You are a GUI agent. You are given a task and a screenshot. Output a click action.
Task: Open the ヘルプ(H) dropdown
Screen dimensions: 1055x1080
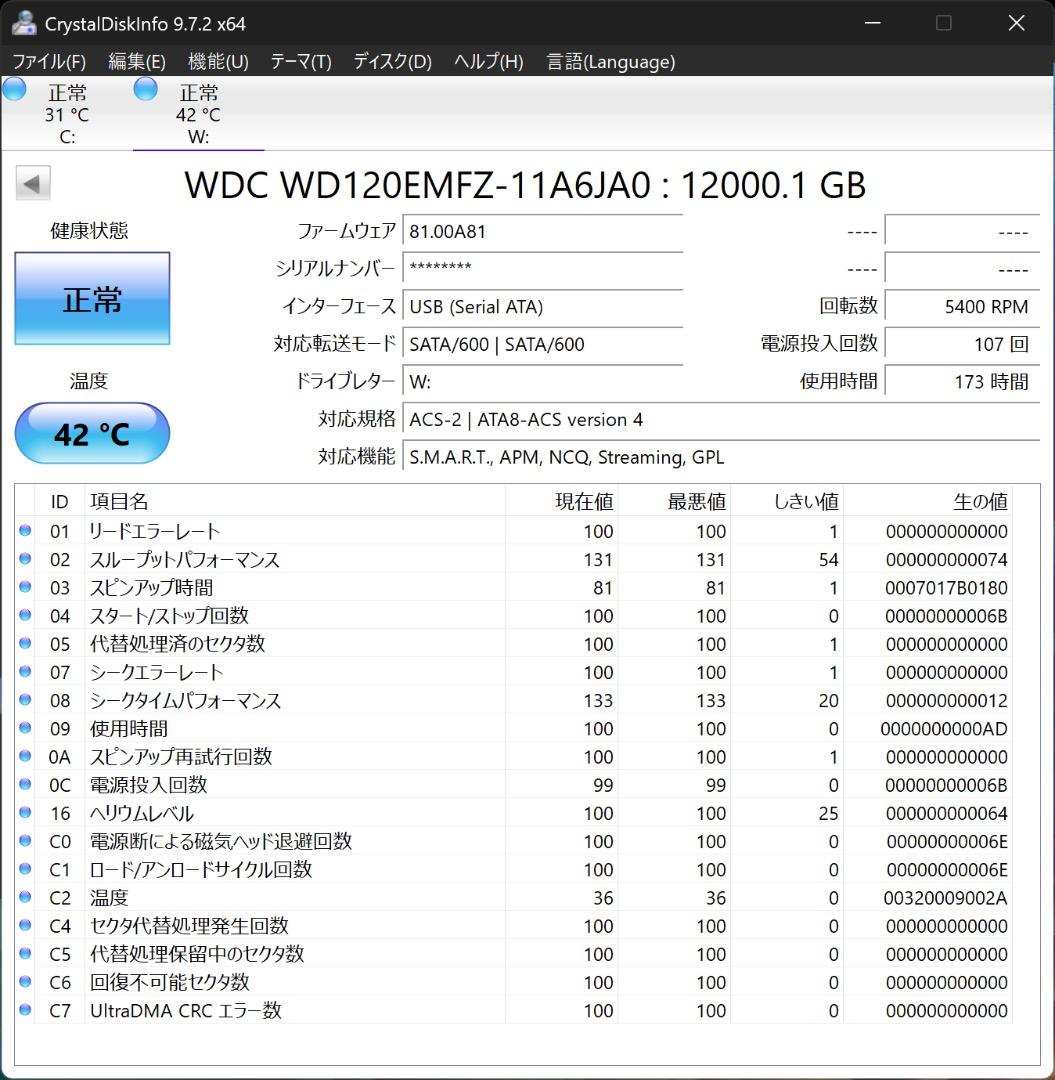point(487,62)
